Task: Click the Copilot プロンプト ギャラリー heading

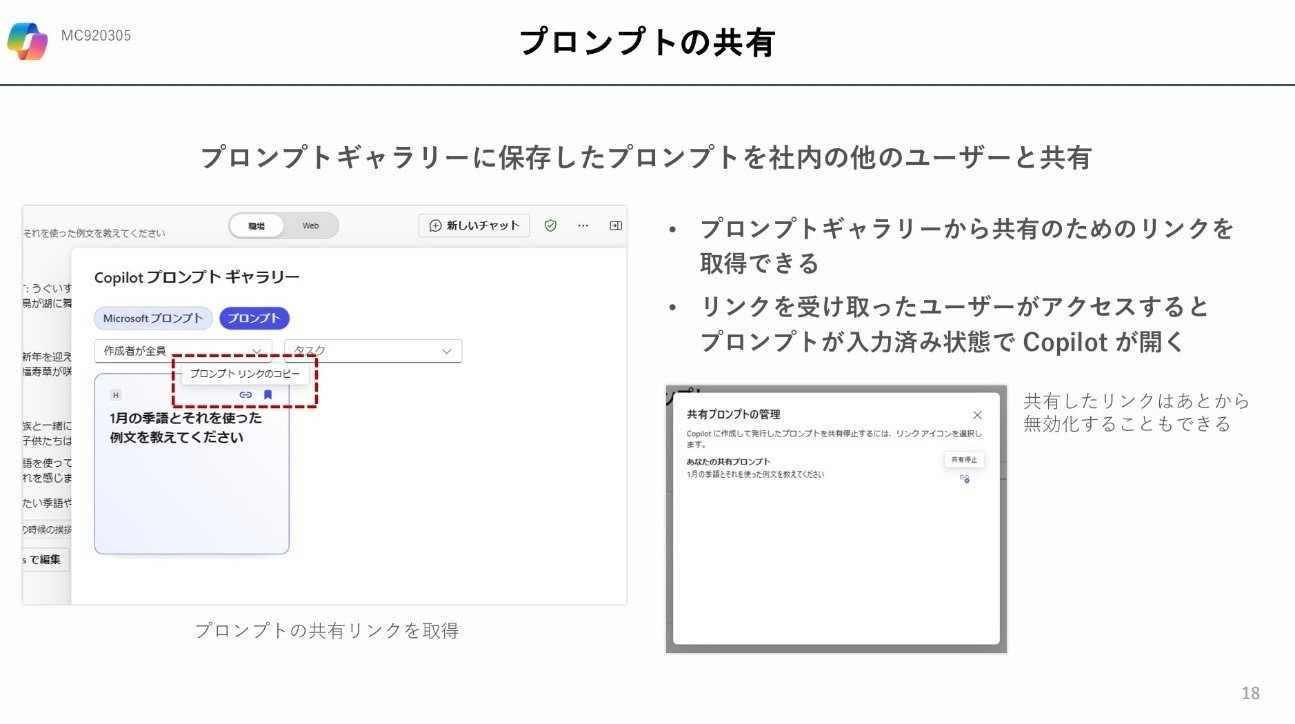Action: click(197, 277)
